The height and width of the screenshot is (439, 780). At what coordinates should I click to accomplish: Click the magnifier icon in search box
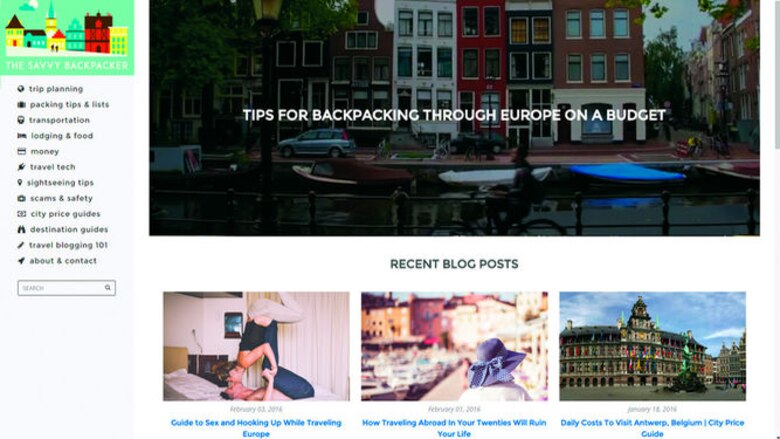click(107, 287)
